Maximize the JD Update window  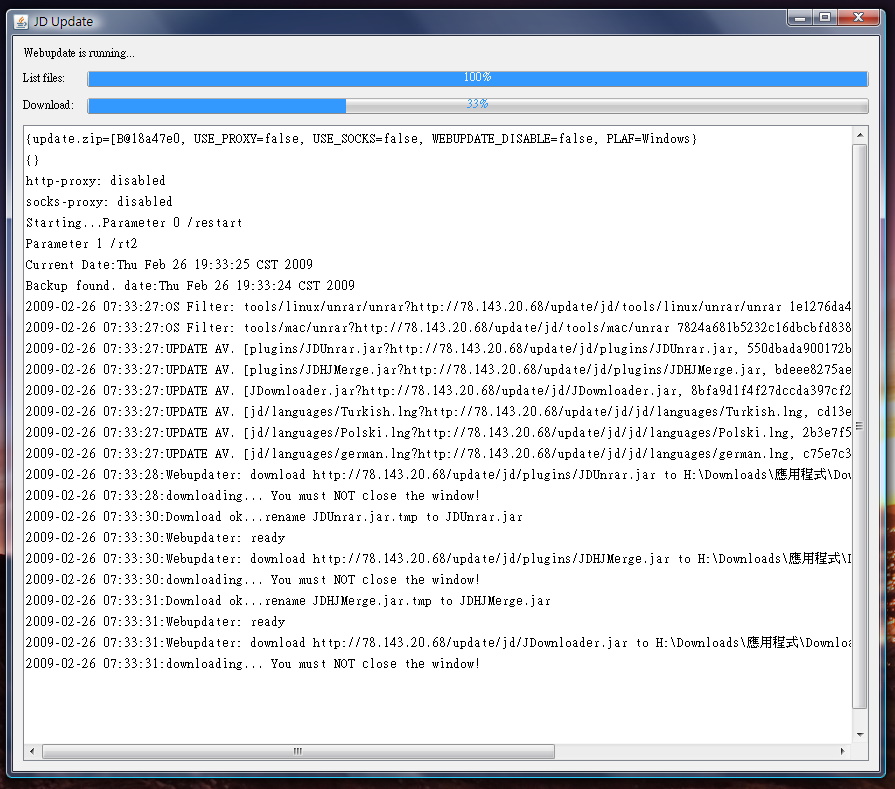[x=825, y=17]
